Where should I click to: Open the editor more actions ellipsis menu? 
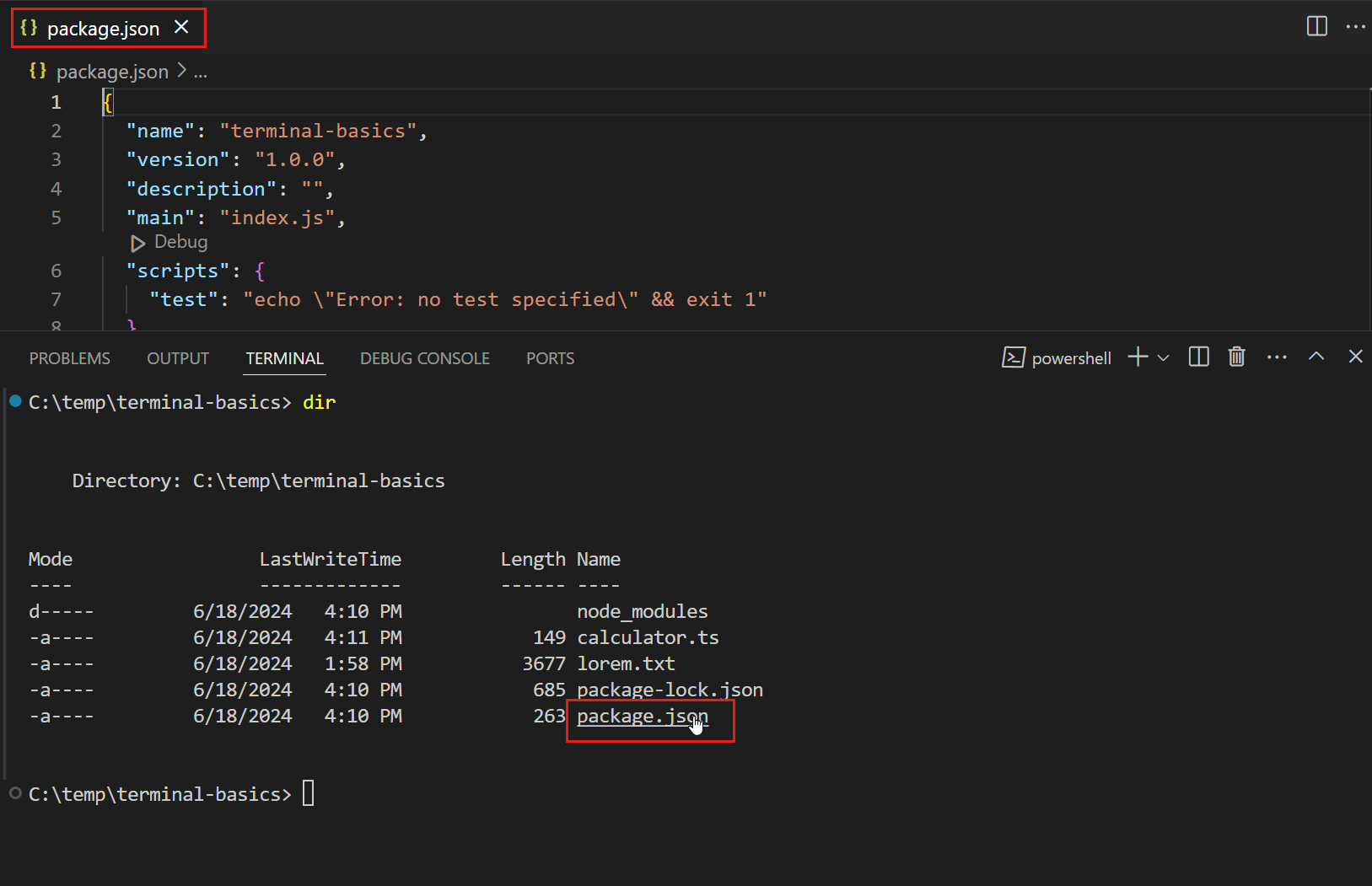[x=1356, y=26]
